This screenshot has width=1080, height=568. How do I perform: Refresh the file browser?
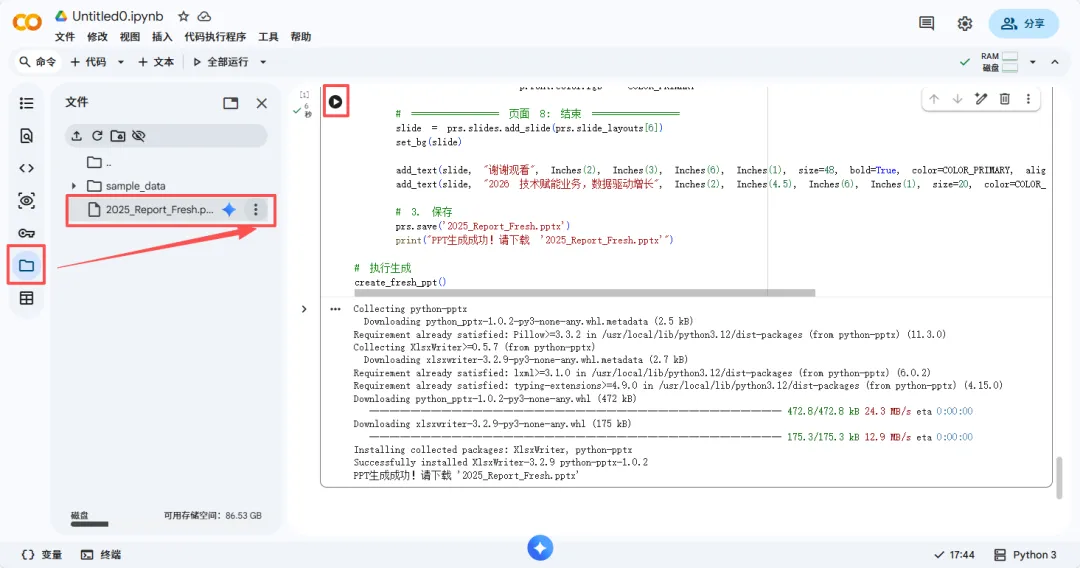click(x=97, y=136)
